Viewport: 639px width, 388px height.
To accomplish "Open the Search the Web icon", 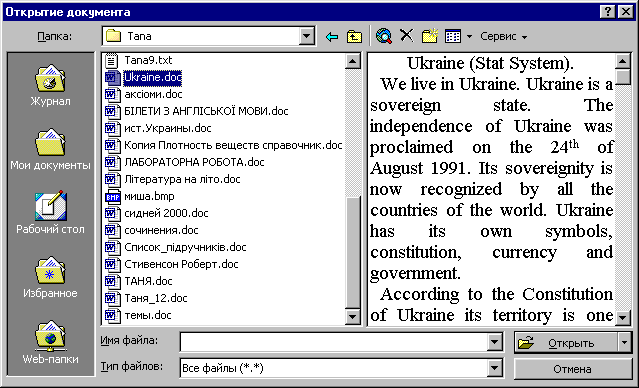I will pos(384,36).
